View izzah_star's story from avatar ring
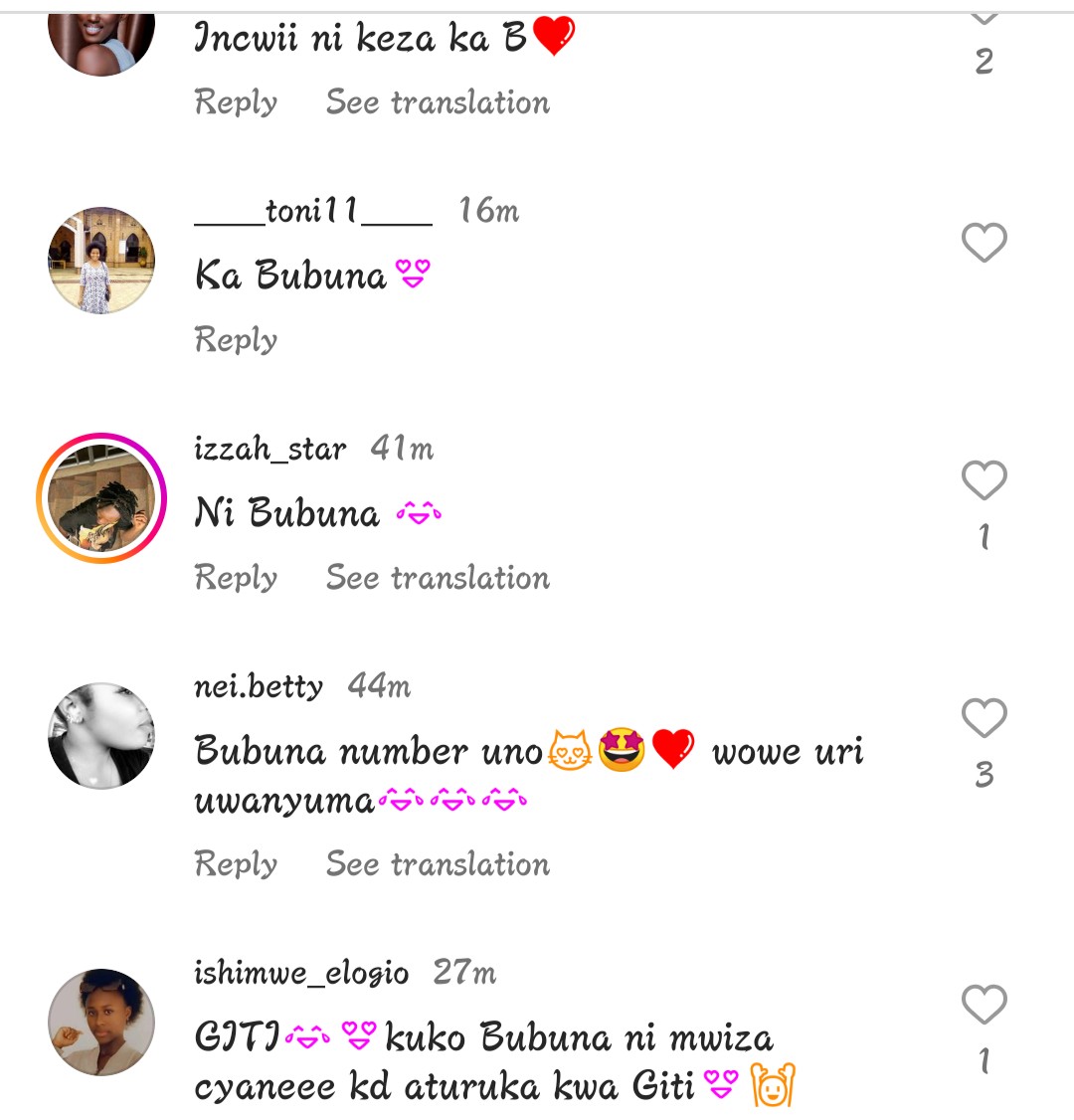Image resolution: width=1074 pixels, height=1120 pixels. point(101,498)
